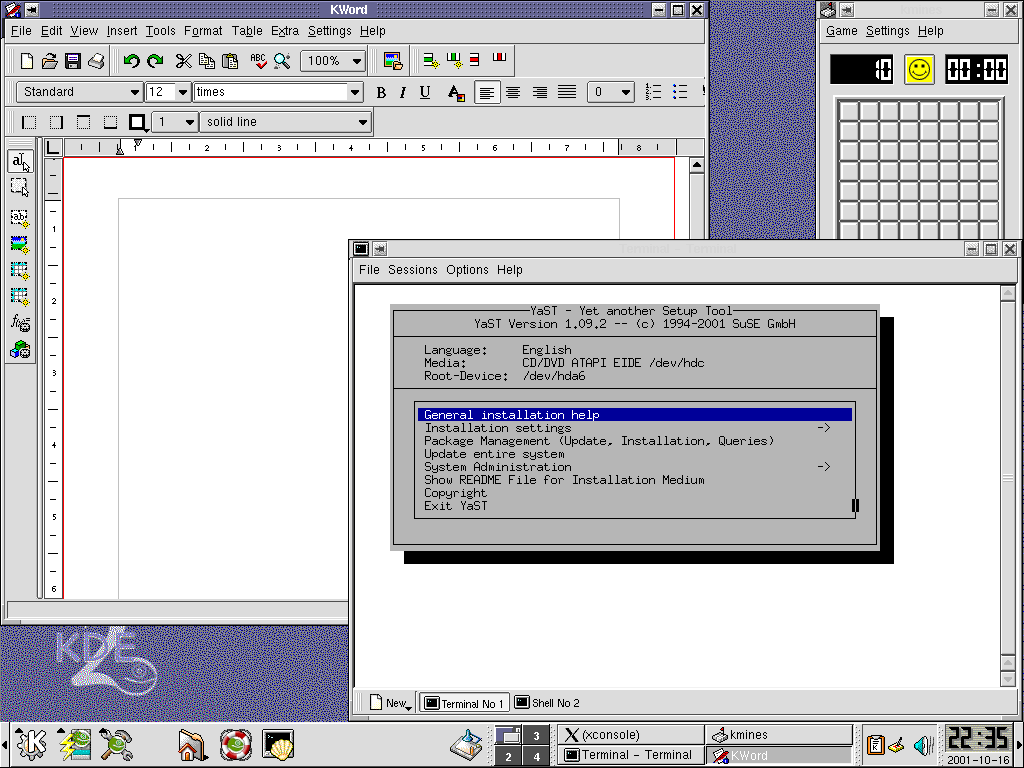The width and height of the screenshot is (1024, 768).
Task: Click the font color icon
Action: (456, 93)
